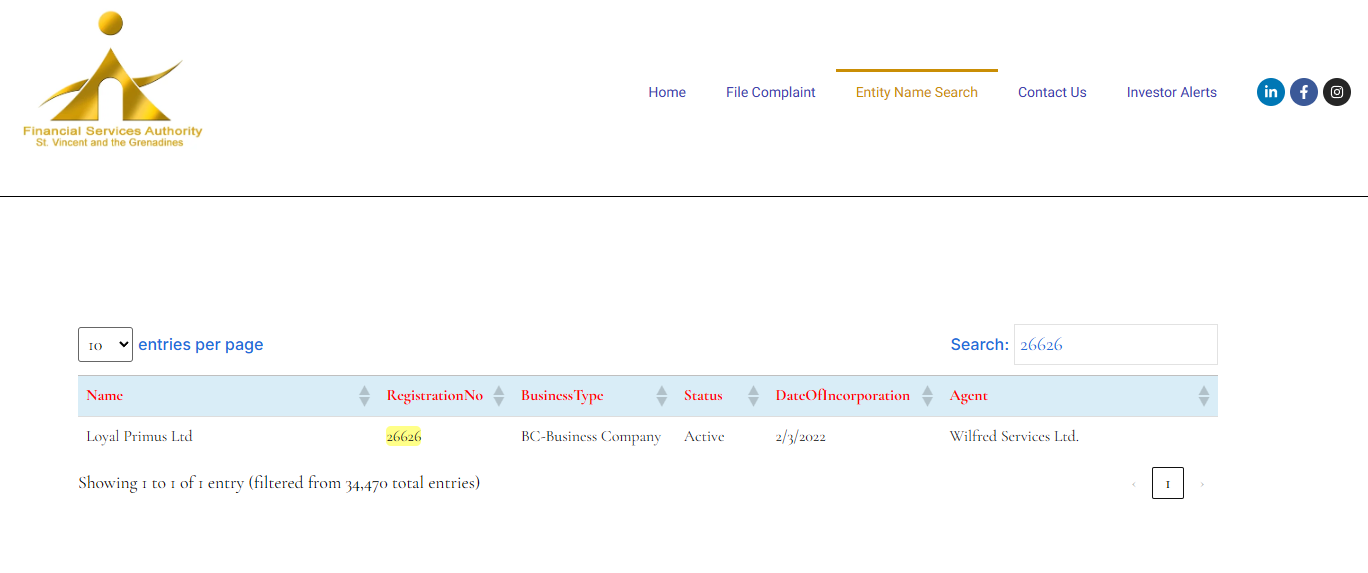Screen dimensions: 1368x573
Task: Sort by DateOfIncorporation column arrows
Action: pyautogui.click(x=927, y=396)
